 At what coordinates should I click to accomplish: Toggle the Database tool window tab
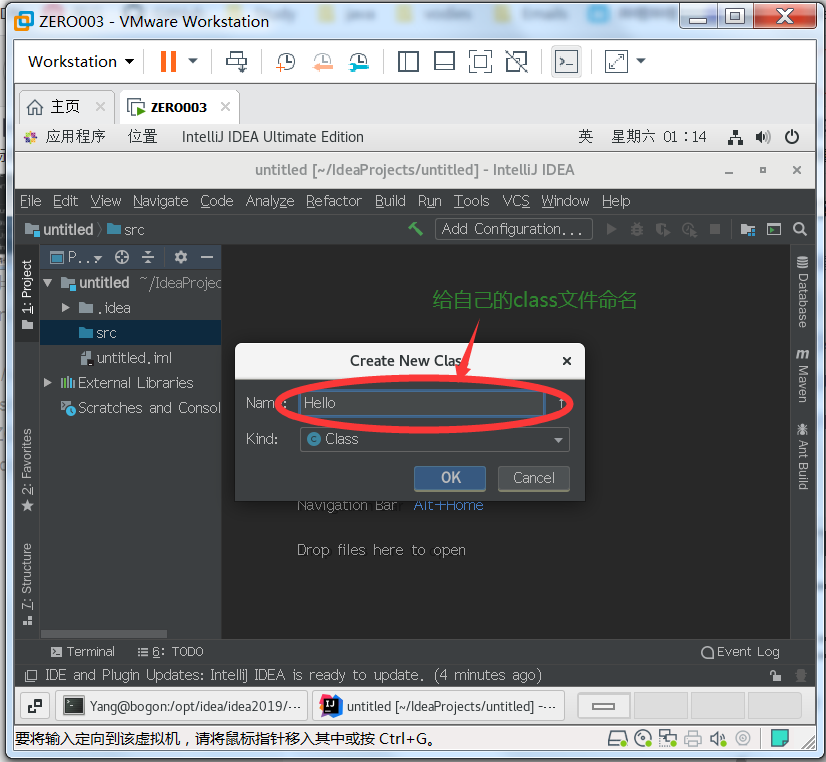[x=802, y=291]
